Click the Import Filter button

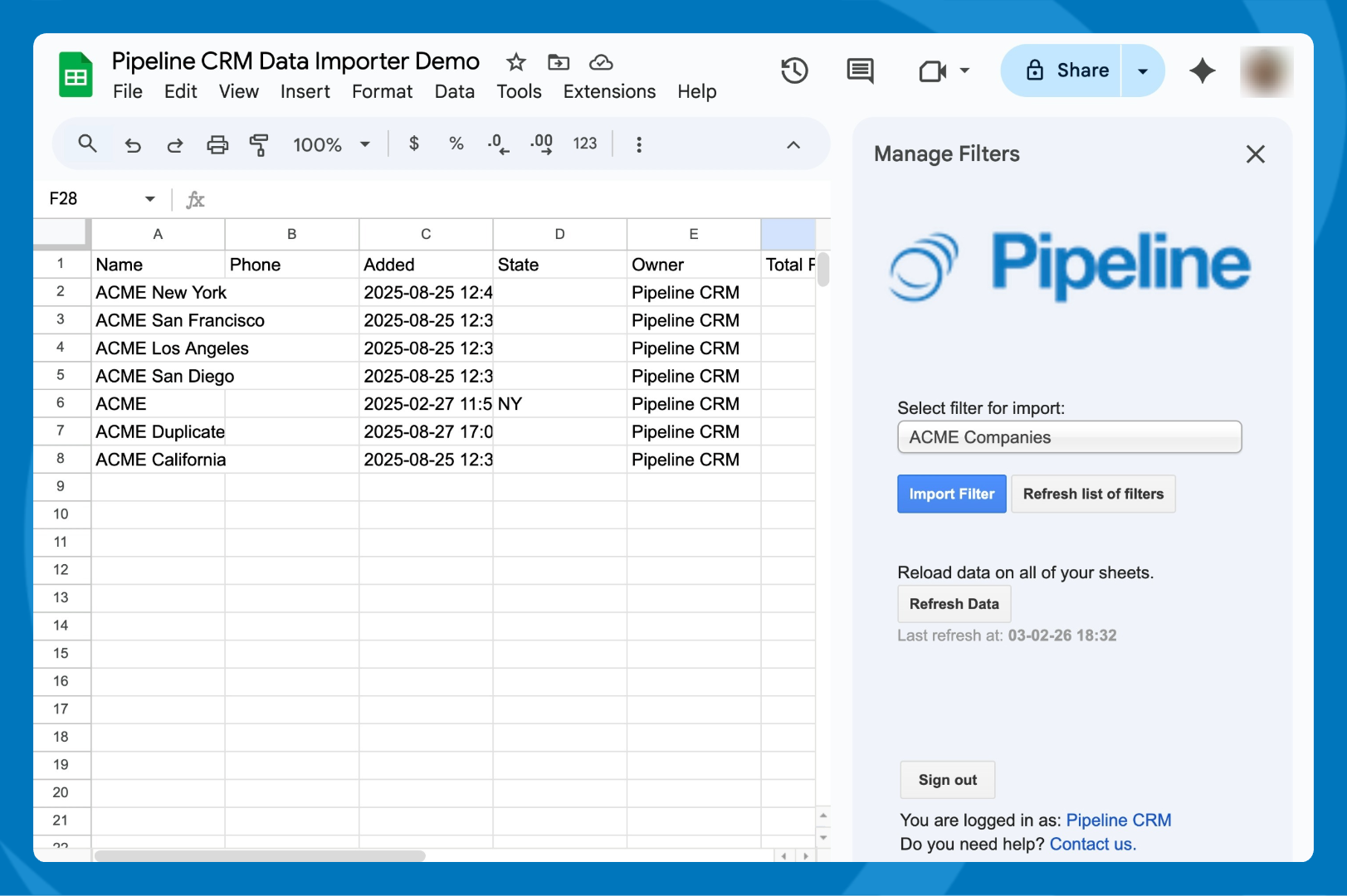(x=951, y=494)
